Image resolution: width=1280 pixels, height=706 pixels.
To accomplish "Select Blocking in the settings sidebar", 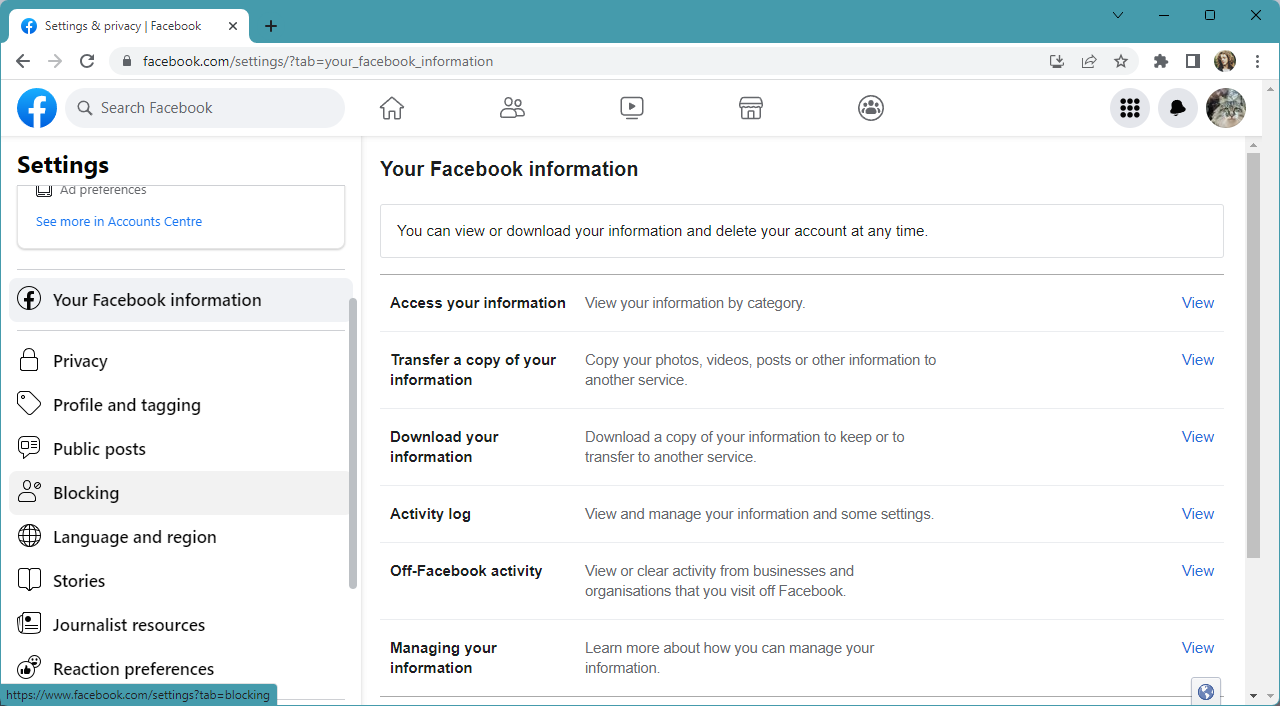I will pos(86,492).
